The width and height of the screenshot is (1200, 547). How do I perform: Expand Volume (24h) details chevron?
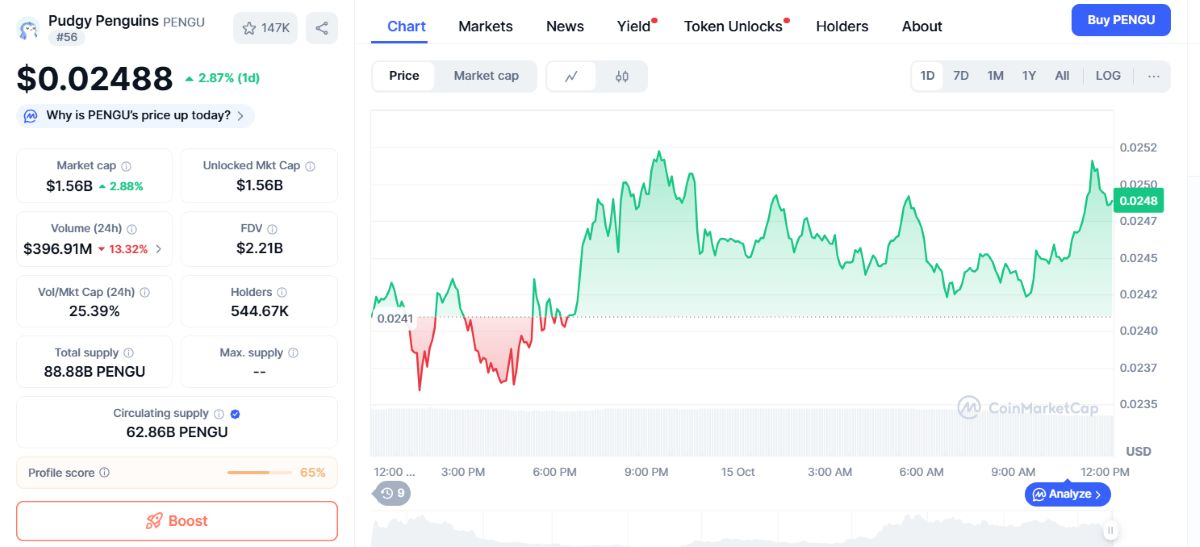(158, 249)
